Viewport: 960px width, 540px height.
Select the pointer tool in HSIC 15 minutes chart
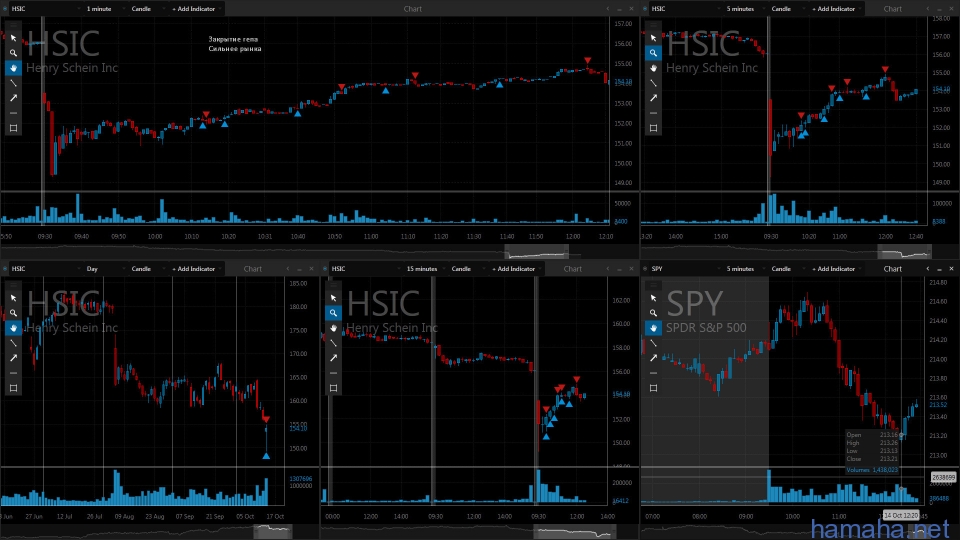click(333, 298)
